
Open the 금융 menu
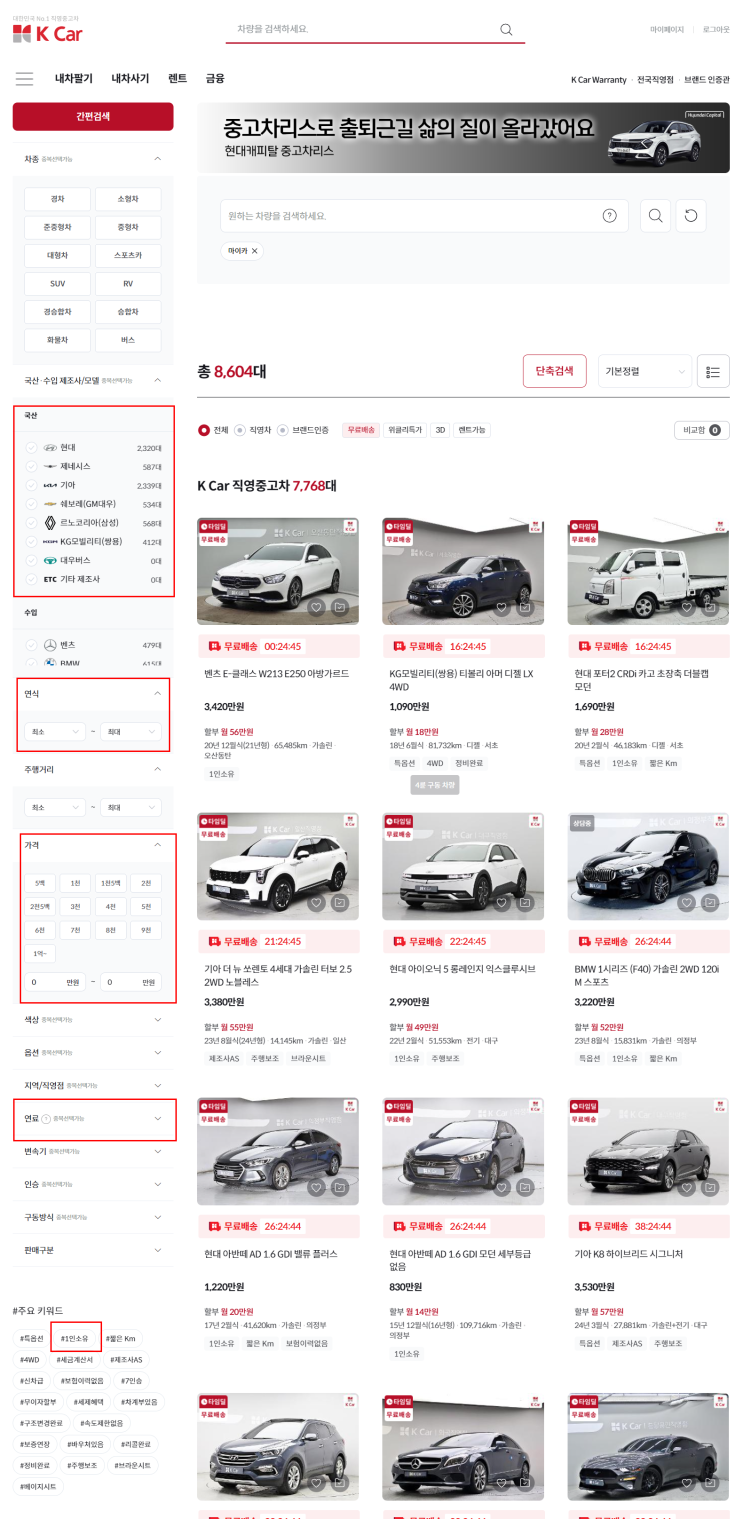coord(215,78)
